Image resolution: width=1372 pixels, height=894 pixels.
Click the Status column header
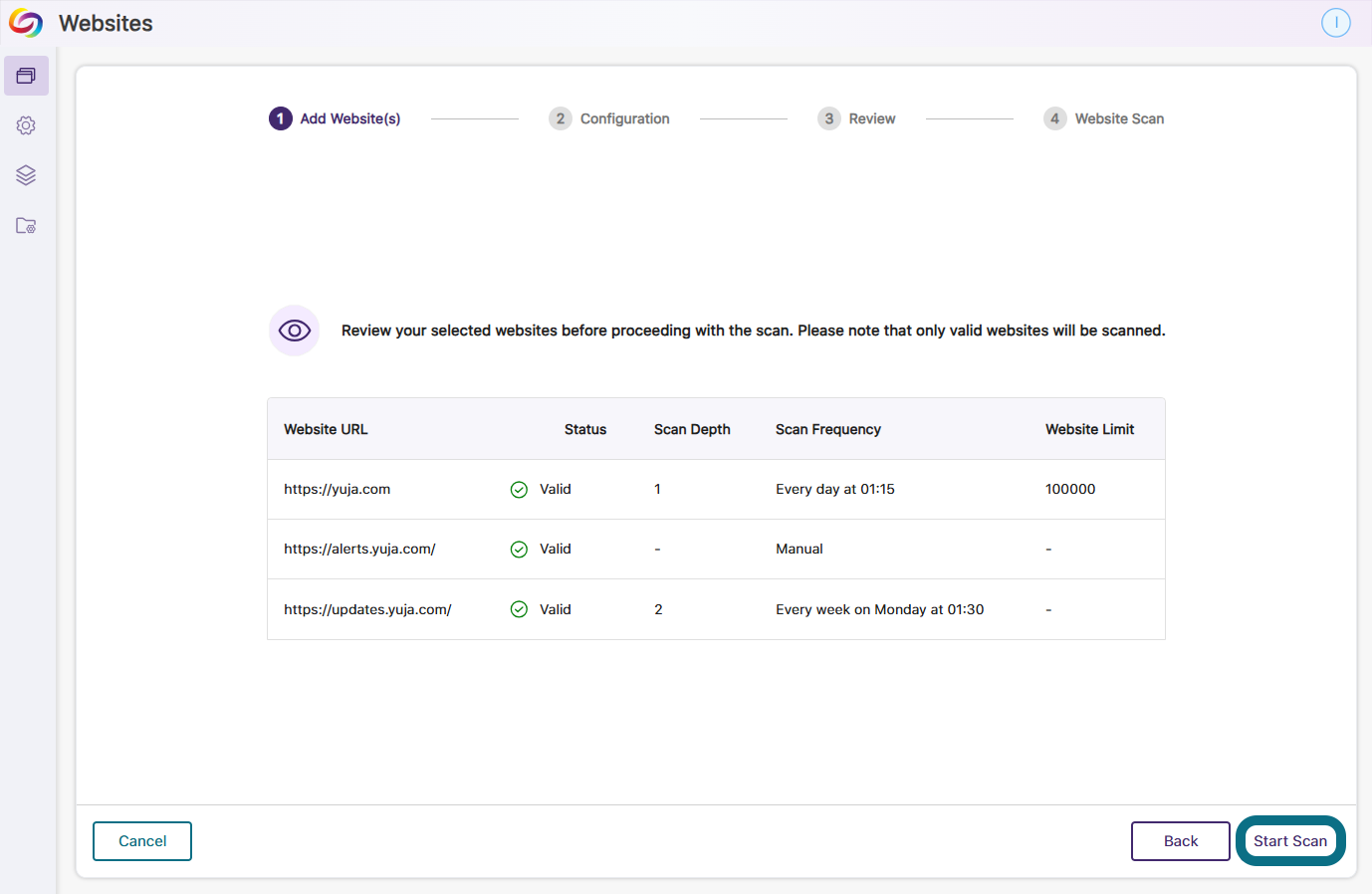585,429
